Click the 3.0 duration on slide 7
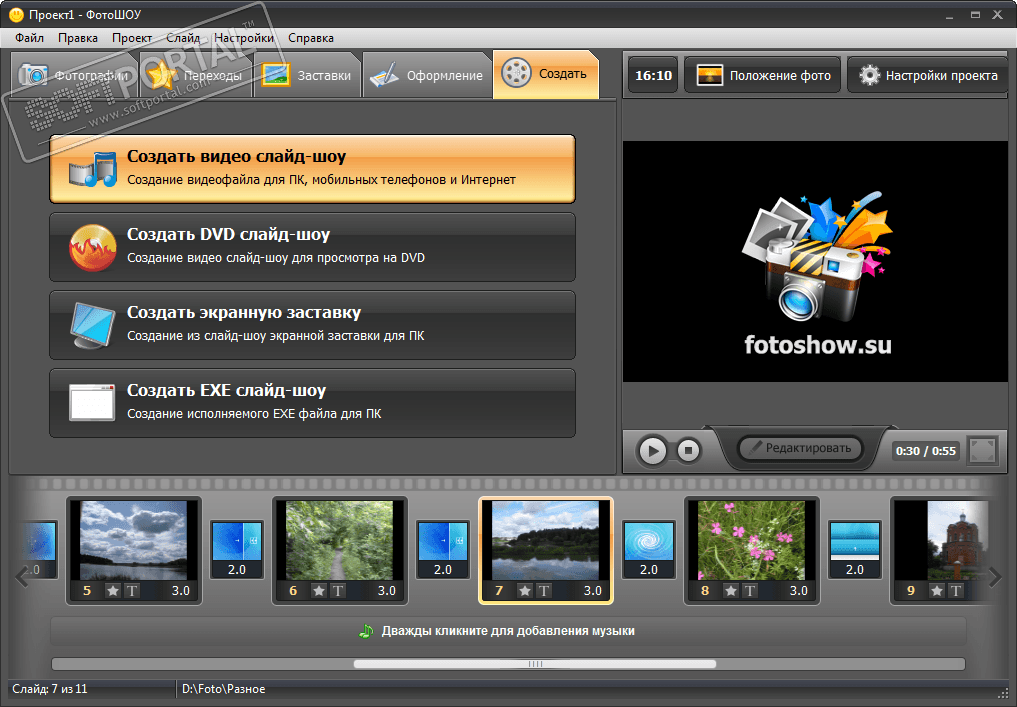The width and height of the screenshot is (1017, 707). pos(593,591)
